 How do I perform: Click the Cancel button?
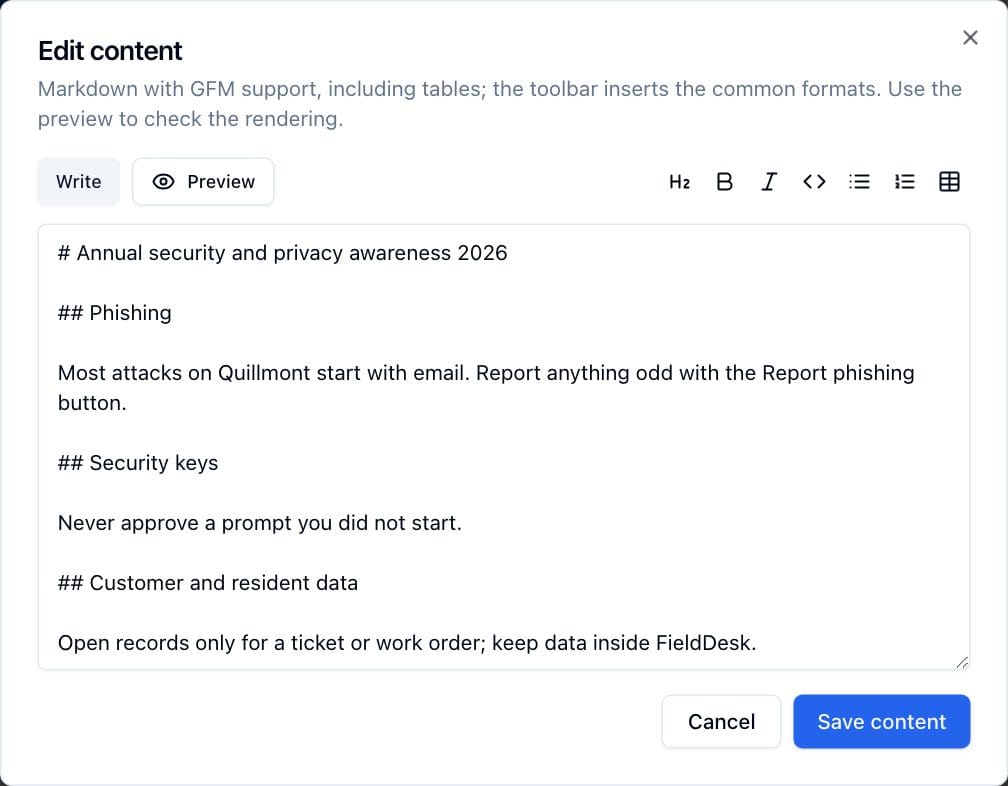(x=721, y=722)
